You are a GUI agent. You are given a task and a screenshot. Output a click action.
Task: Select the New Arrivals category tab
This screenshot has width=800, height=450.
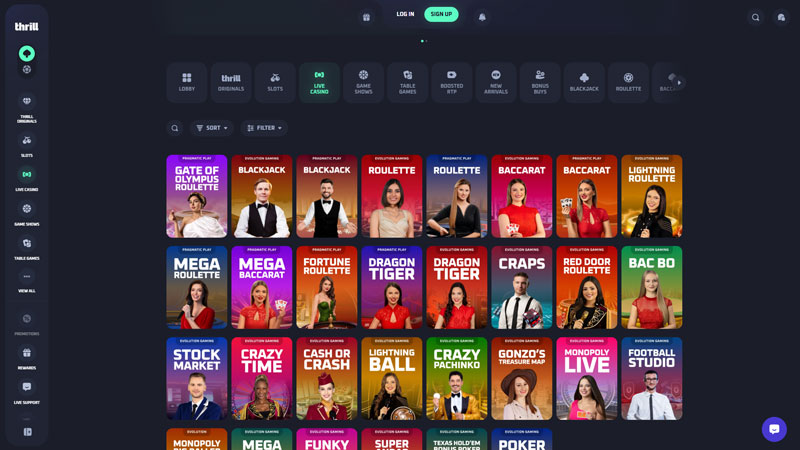[496, 83]
